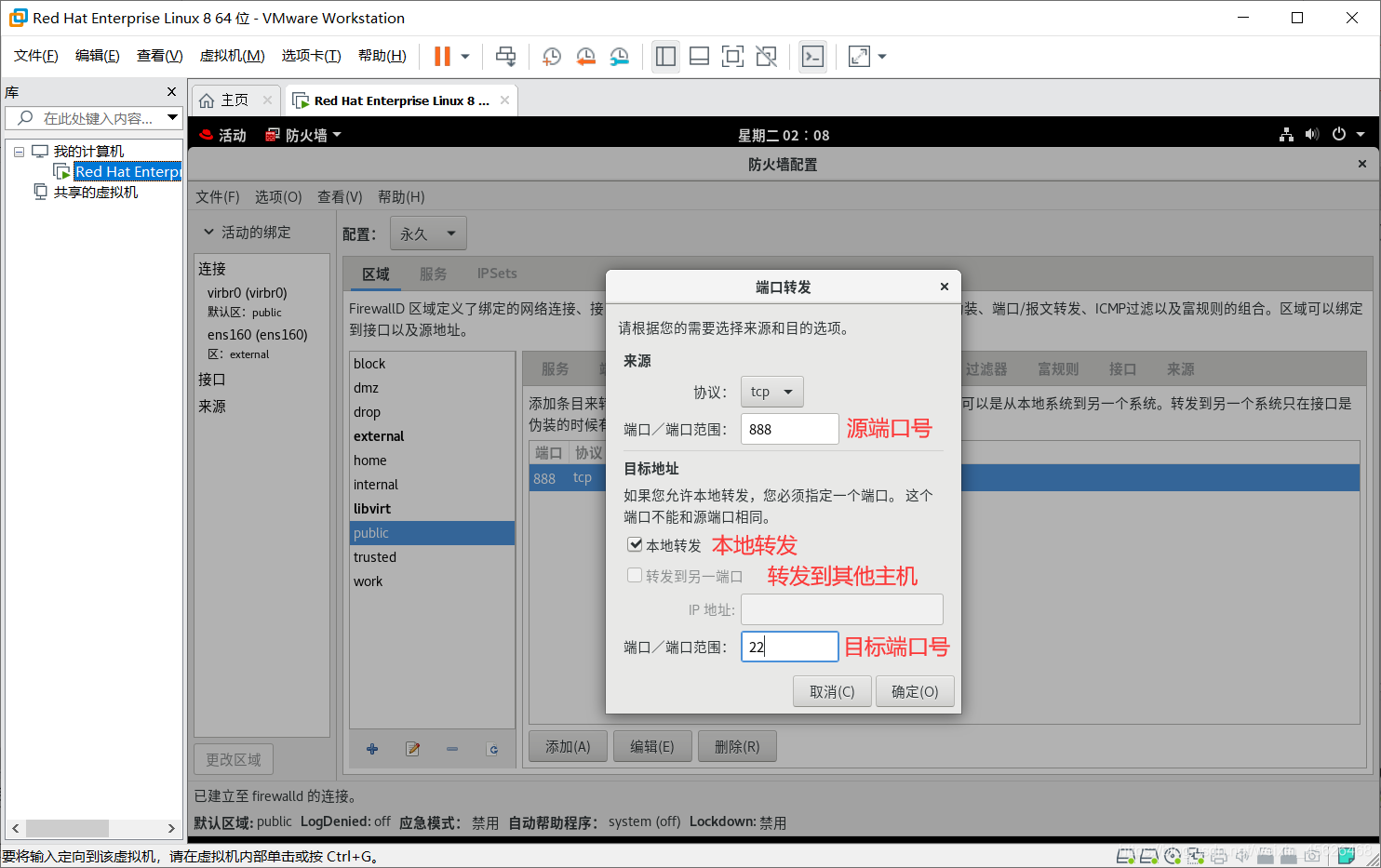Collapse the 我的计算机 tree node
Viewport: 1381px width, 868px height.
[19, 152]
